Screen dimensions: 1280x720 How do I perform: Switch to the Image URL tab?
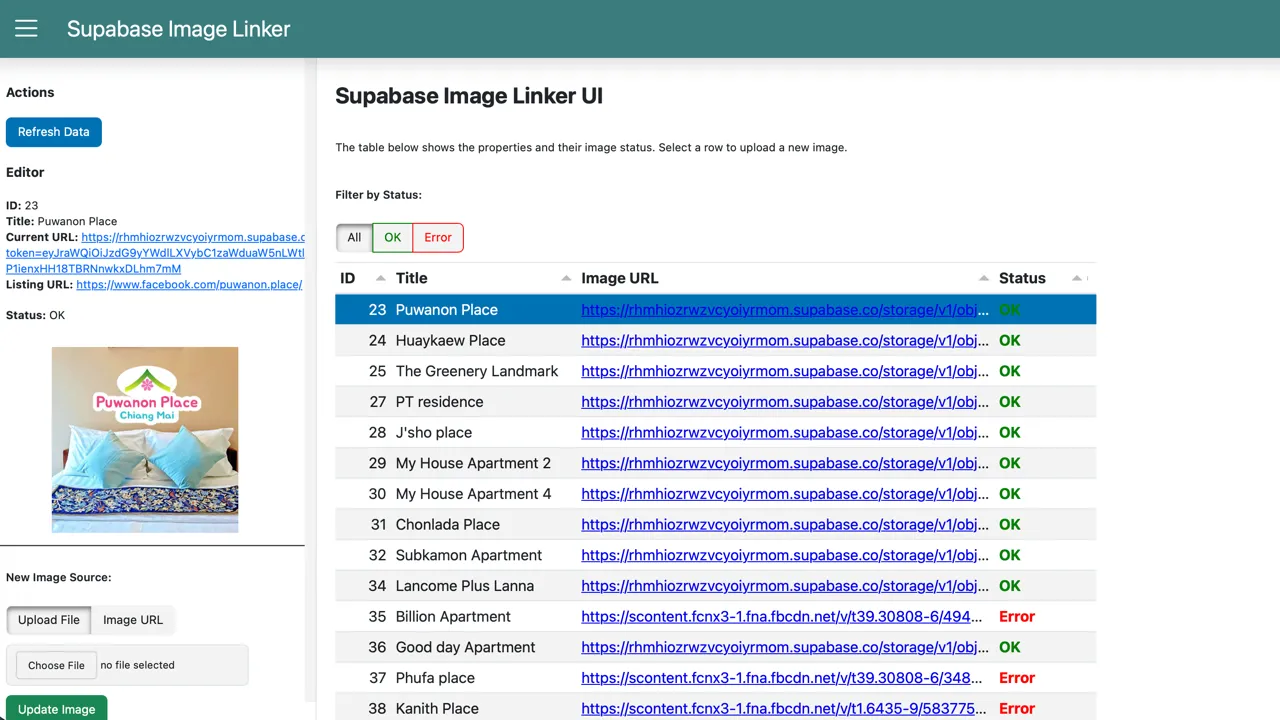point(132,619)
